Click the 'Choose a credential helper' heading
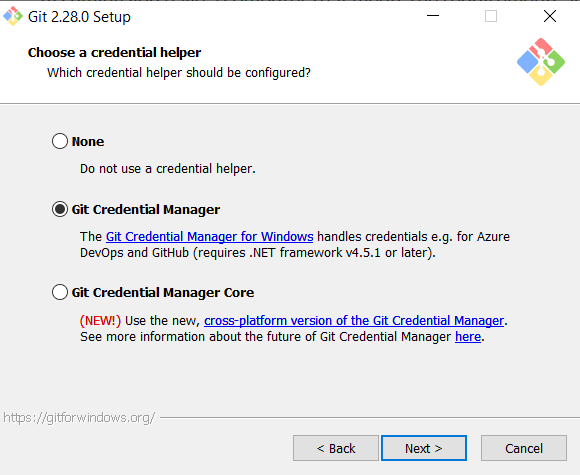 click(x=114, y=53)
